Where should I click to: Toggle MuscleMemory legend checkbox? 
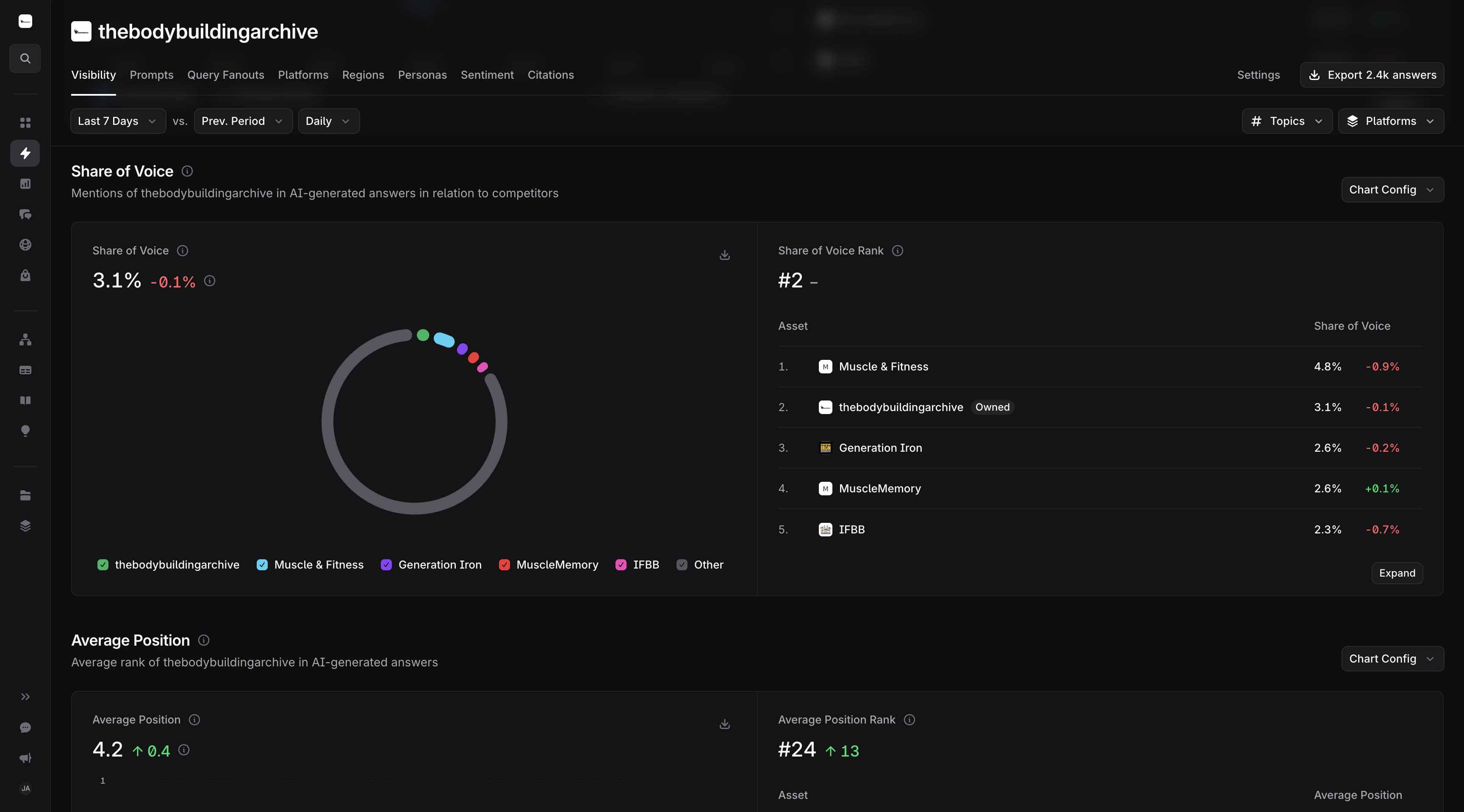coord(504,565)
